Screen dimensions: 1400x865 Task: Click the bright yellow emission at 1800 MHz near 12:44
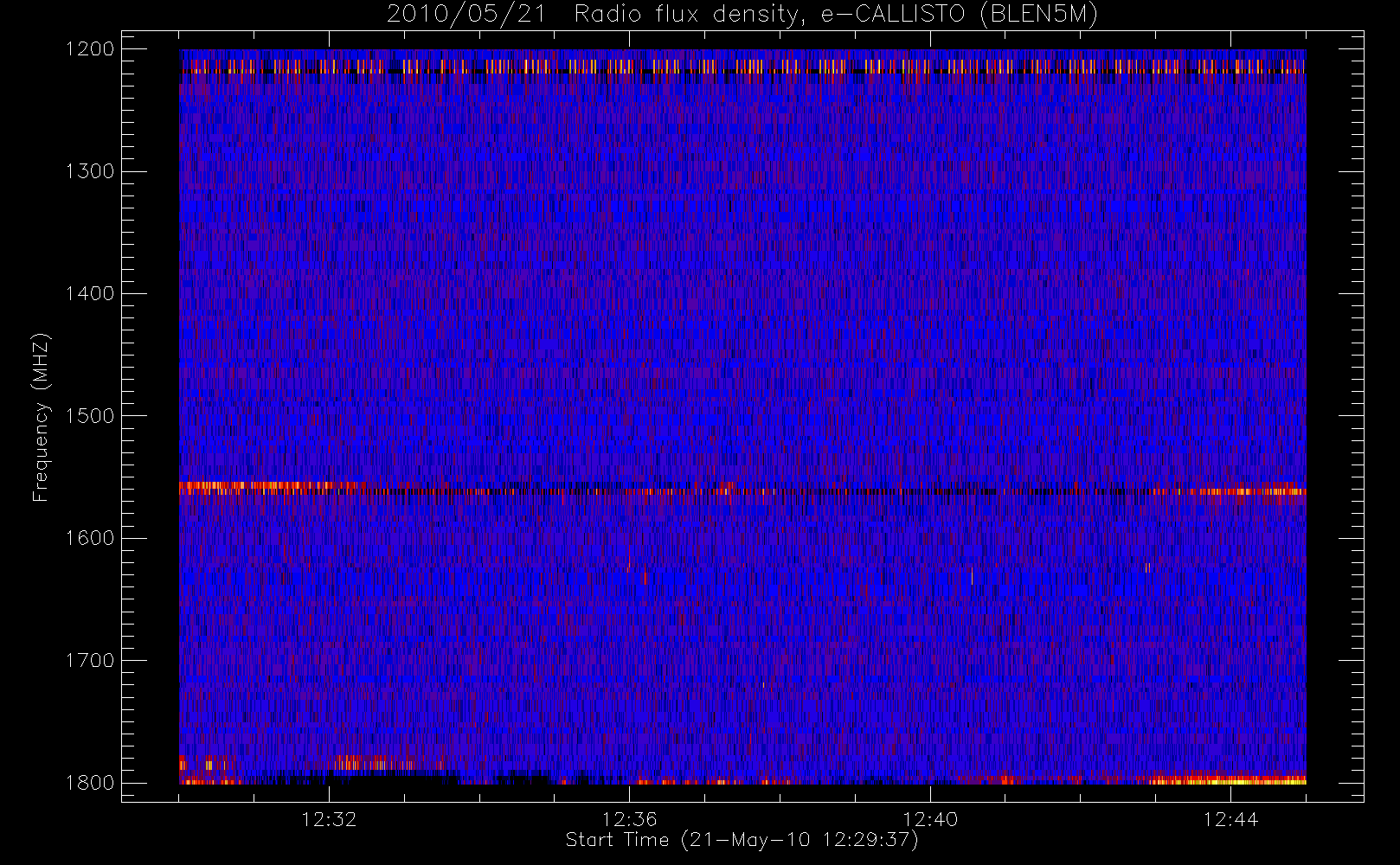point(1229,780)
